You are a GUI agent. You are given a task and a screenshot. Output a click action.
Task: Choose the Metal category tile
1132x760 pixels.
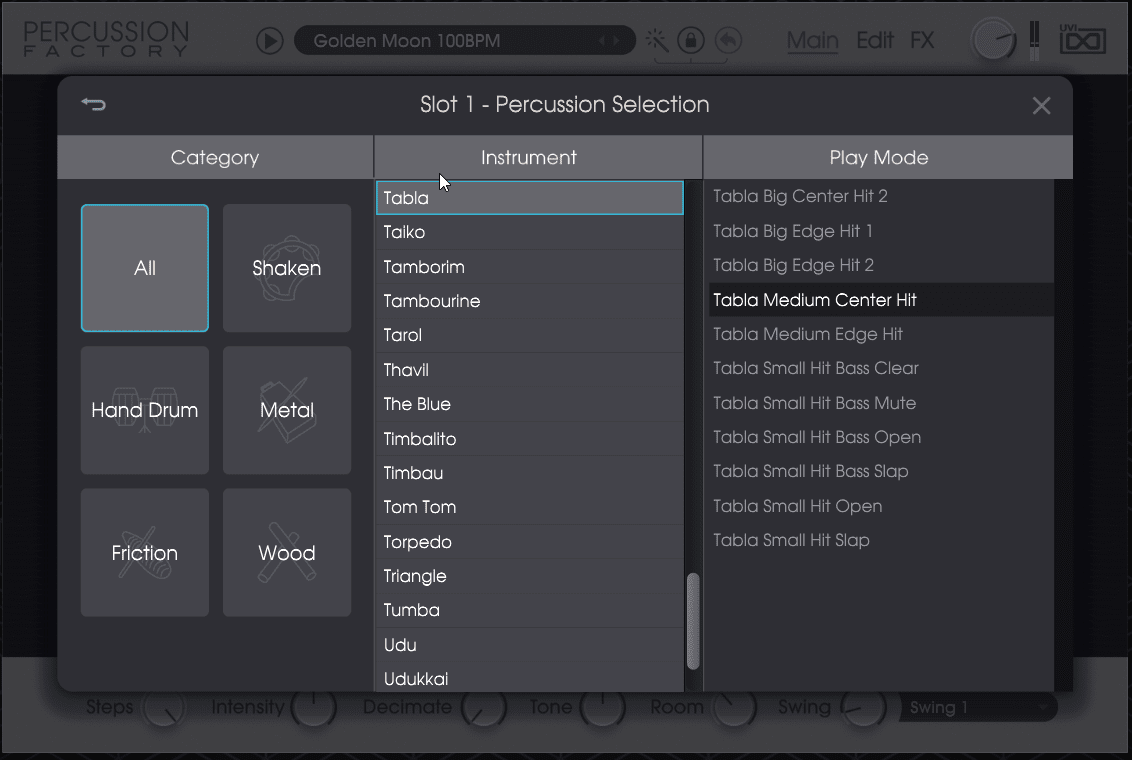click(287, 410)
